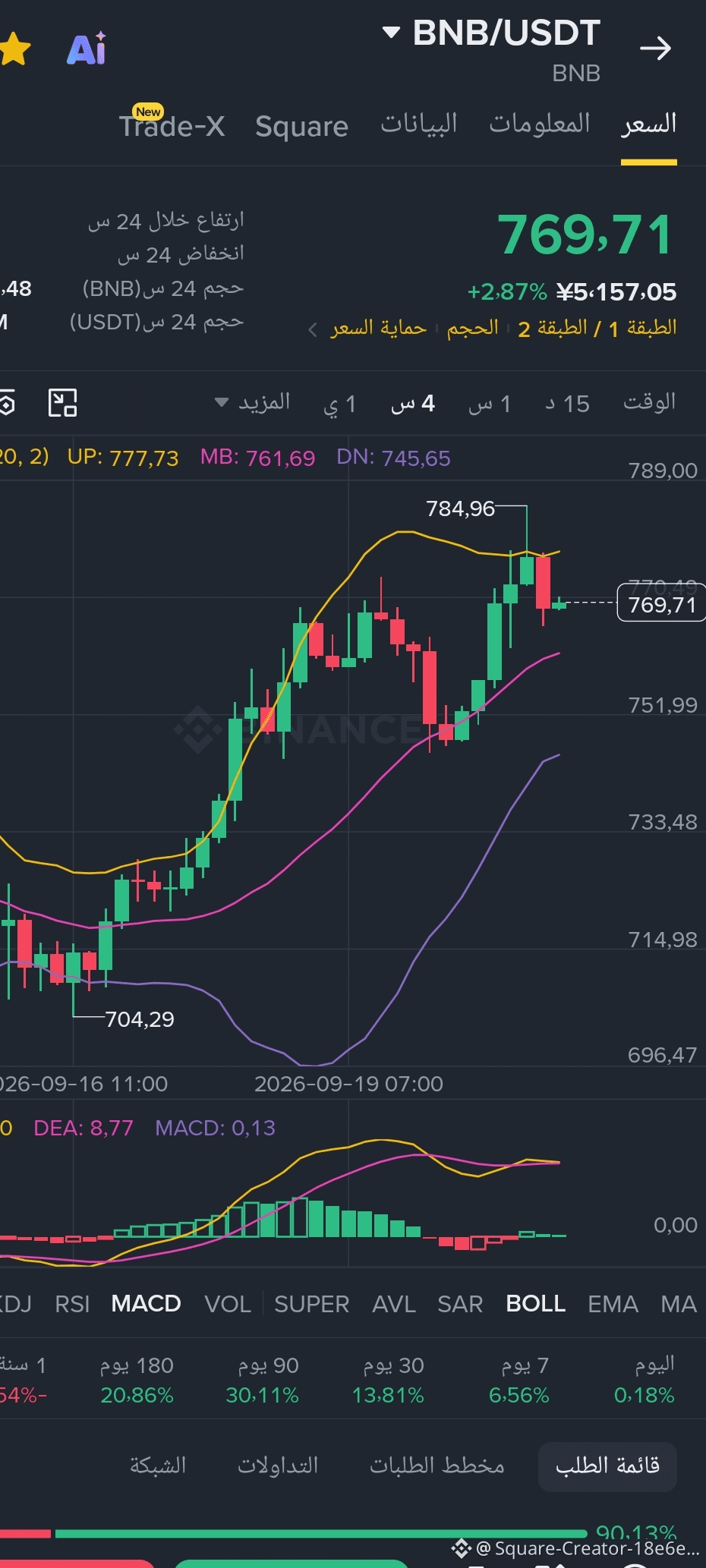
Task: Switch to the Square tab
Action: [x=301, y=126]
